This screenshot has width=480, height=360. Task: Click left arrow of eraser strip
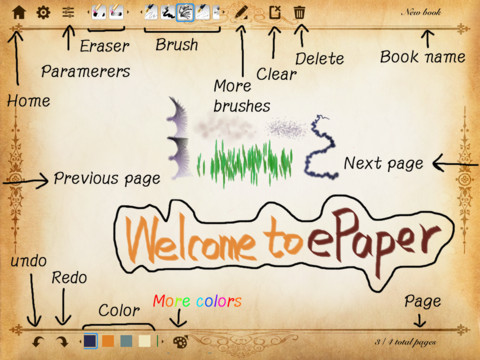click(x=89, y=13)
